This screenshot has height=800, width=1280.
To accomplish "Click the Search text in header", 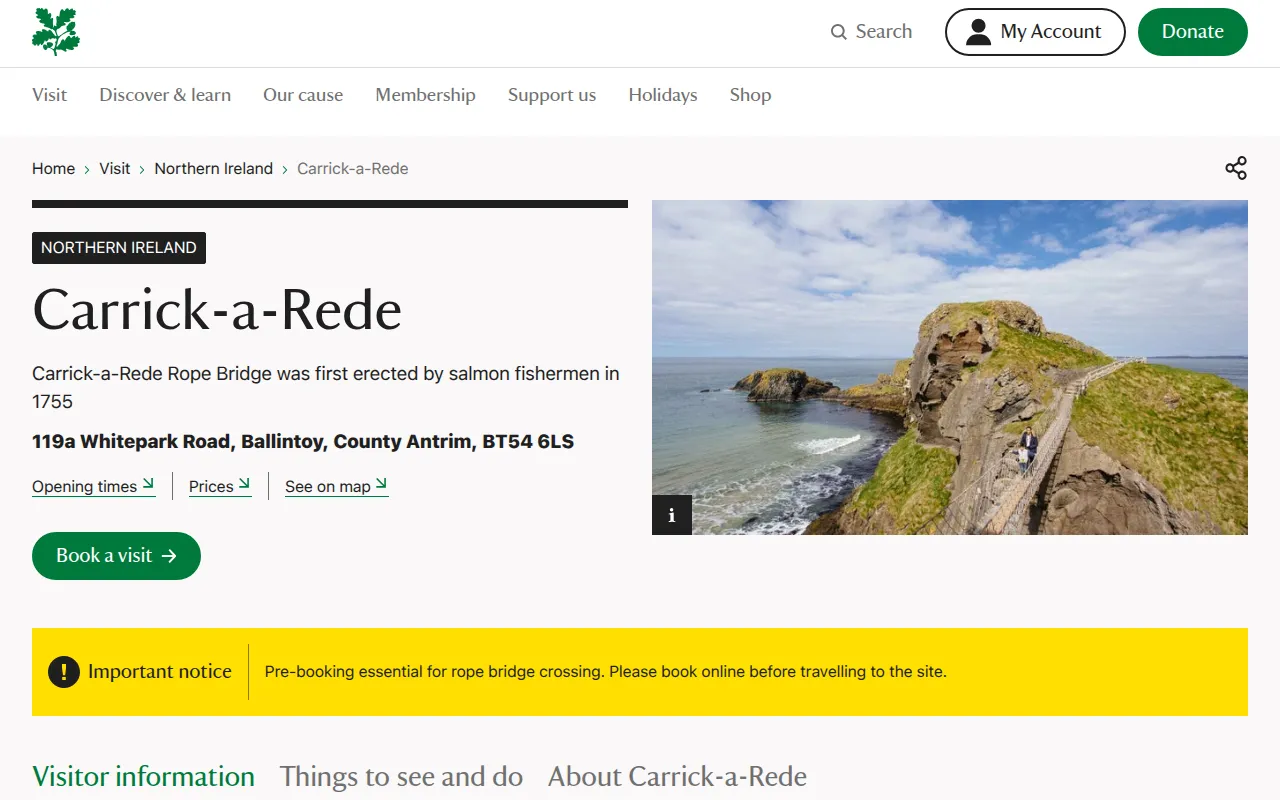I will click(x=884, y=32).
